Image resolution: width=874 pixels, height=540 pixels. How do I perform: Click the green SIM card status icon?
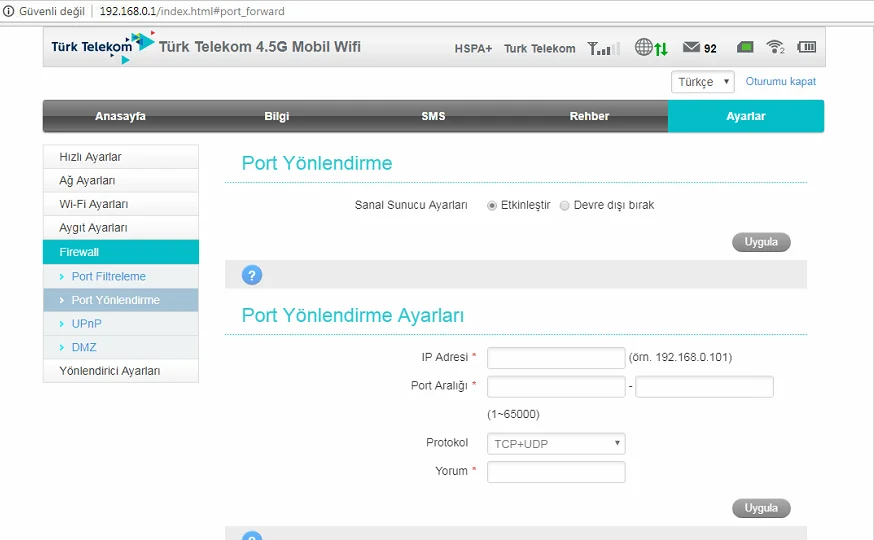point(745,47)
